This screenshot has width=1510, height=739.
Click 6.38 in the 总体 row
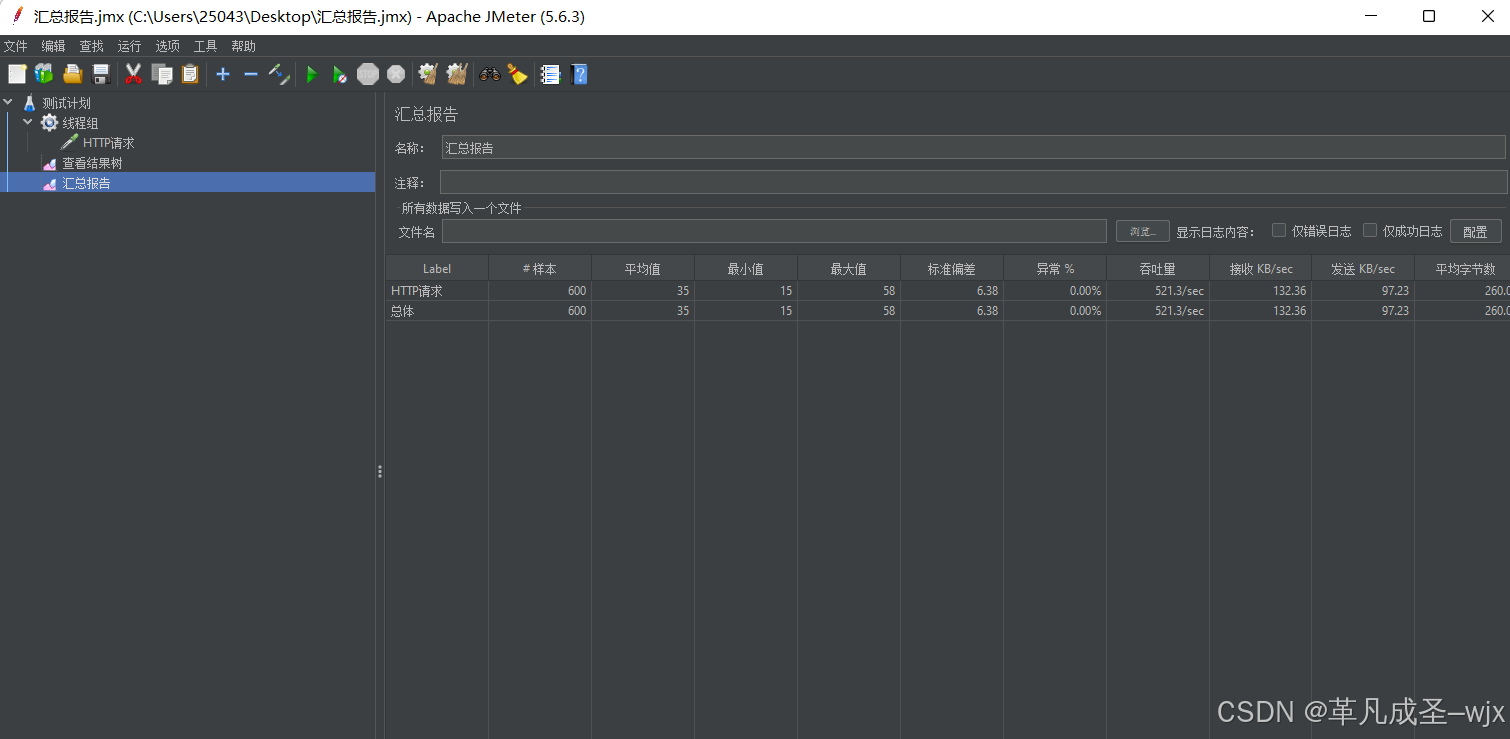(987, 311)
